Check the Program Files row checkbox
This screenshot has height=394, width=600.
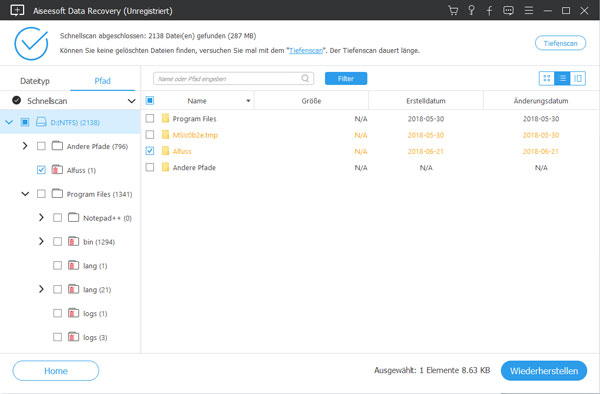click(x=150, y=119)
